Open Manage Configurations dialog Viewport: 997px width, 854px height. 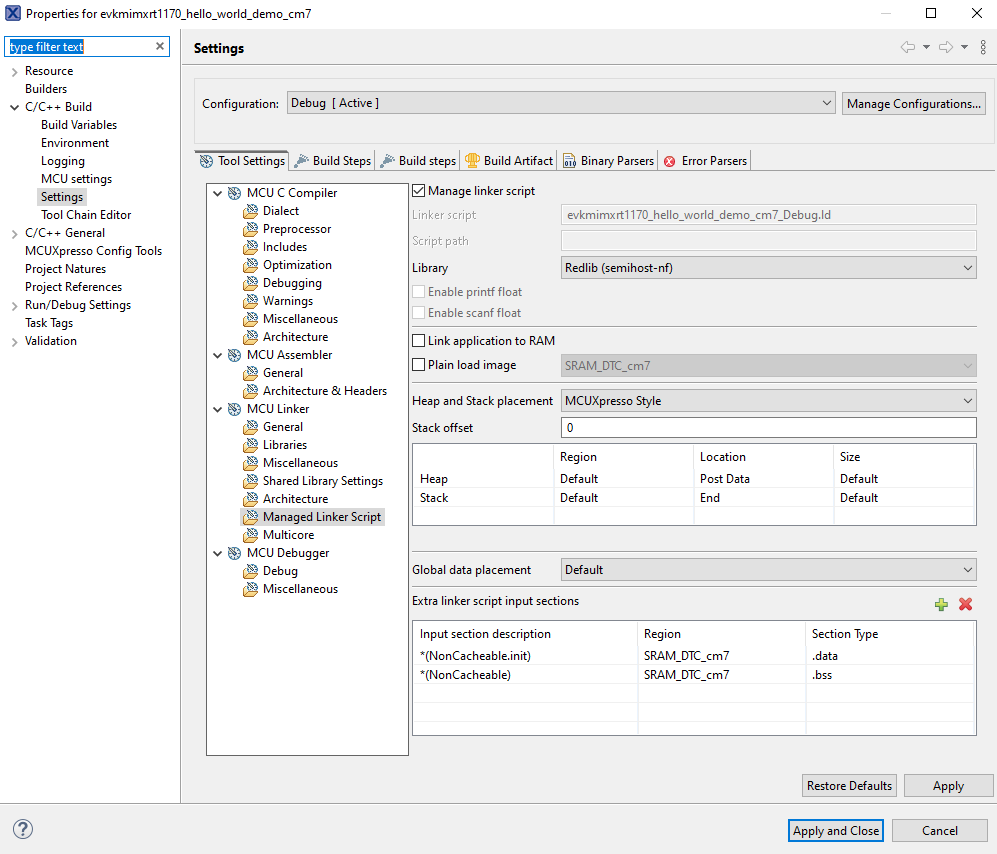point(912,103)
